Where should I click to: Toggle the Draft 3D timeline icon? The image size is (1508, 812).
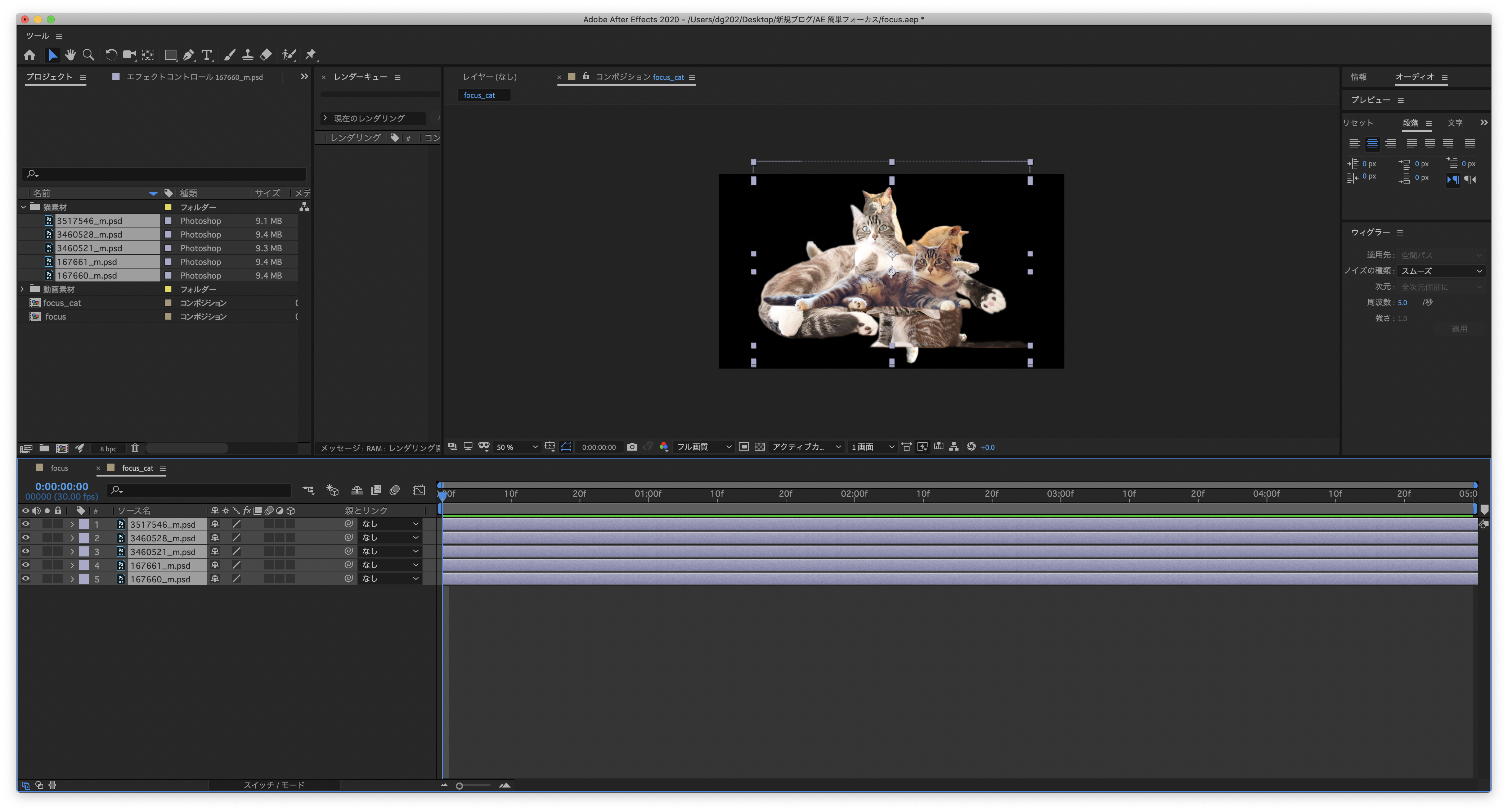(x=332, y=490)
